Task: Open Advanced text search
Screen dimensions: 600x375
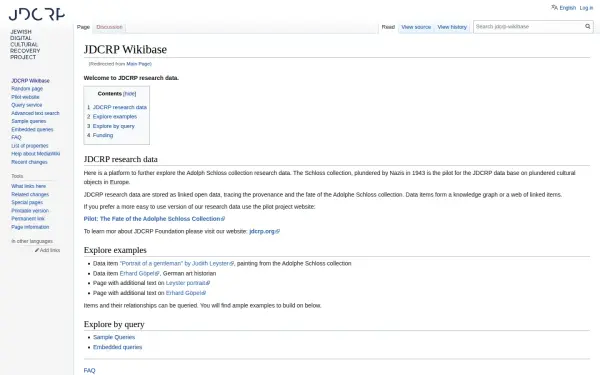Action: [35, 113]
